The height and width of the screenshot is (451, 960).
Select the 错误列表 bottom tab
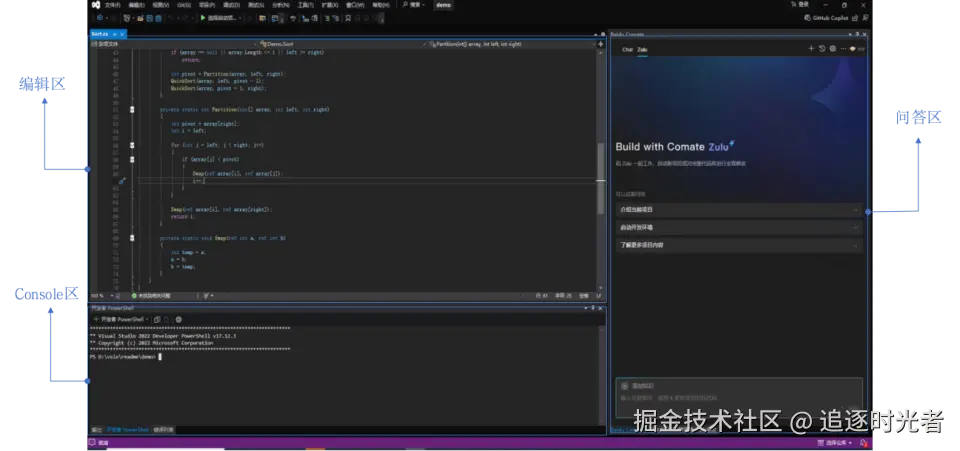point(163,430)
